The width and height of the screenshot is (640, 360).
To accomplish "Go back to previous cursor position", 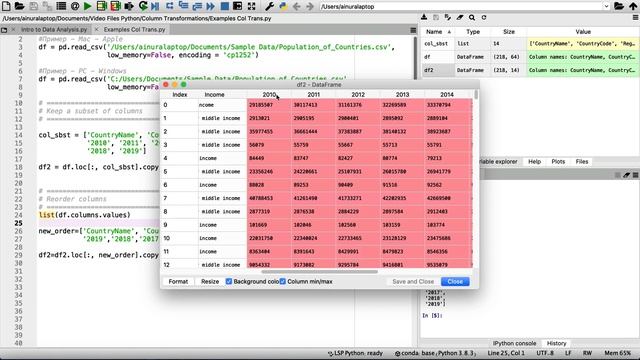I will tap(297, 6).
